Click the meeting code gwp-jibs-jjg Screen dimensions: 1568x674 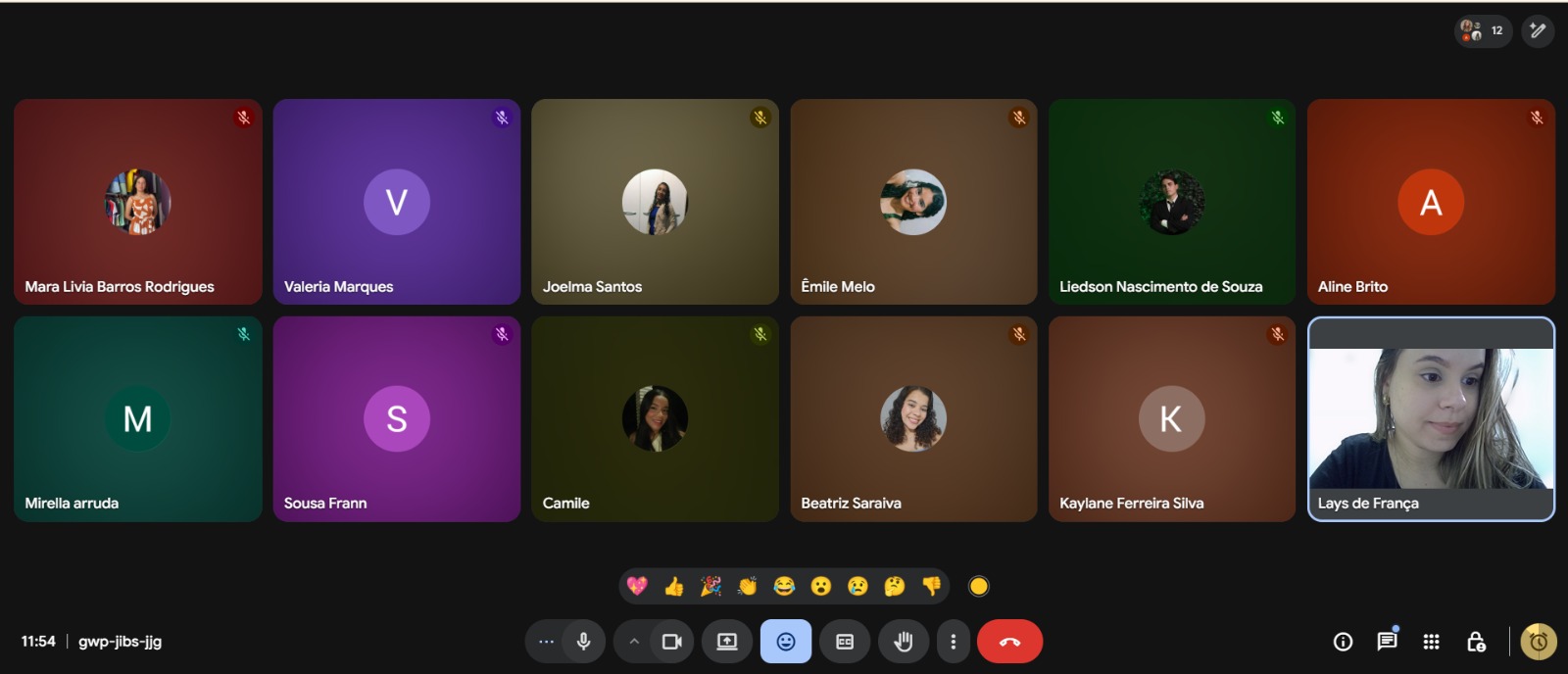coord(121,642)
